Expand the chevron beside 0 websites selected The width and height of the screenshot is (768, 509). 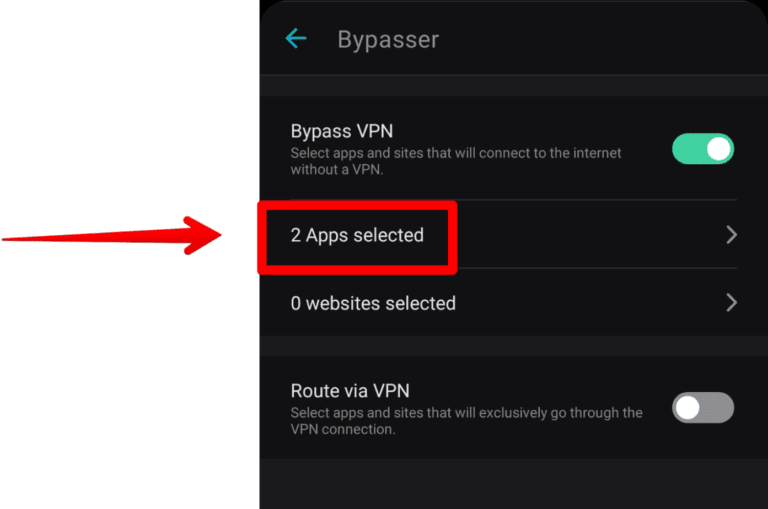pyautogui.click(x=731, y=302)
